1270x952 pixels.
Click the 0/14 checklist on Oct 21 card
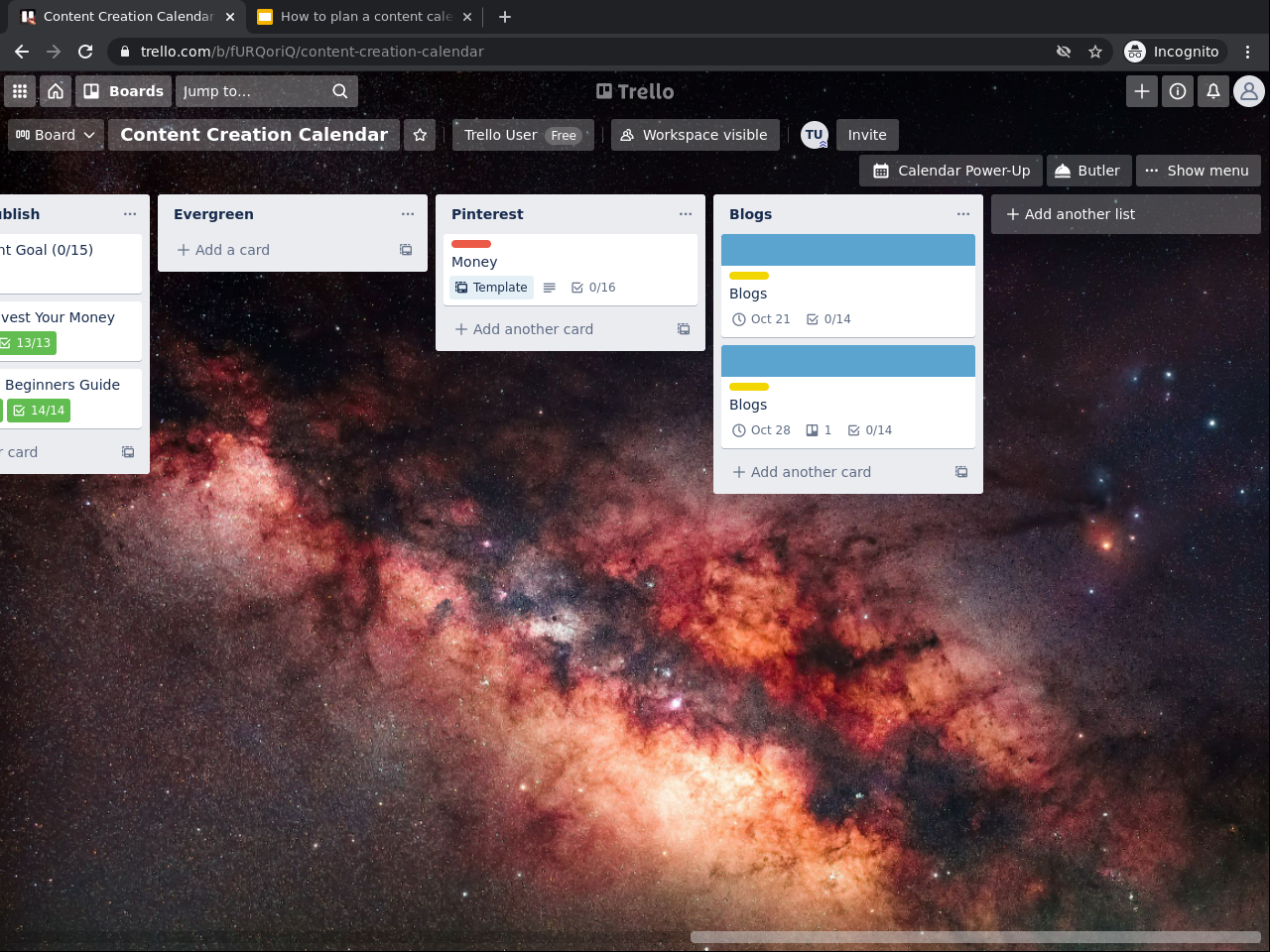tap(828, 319)
